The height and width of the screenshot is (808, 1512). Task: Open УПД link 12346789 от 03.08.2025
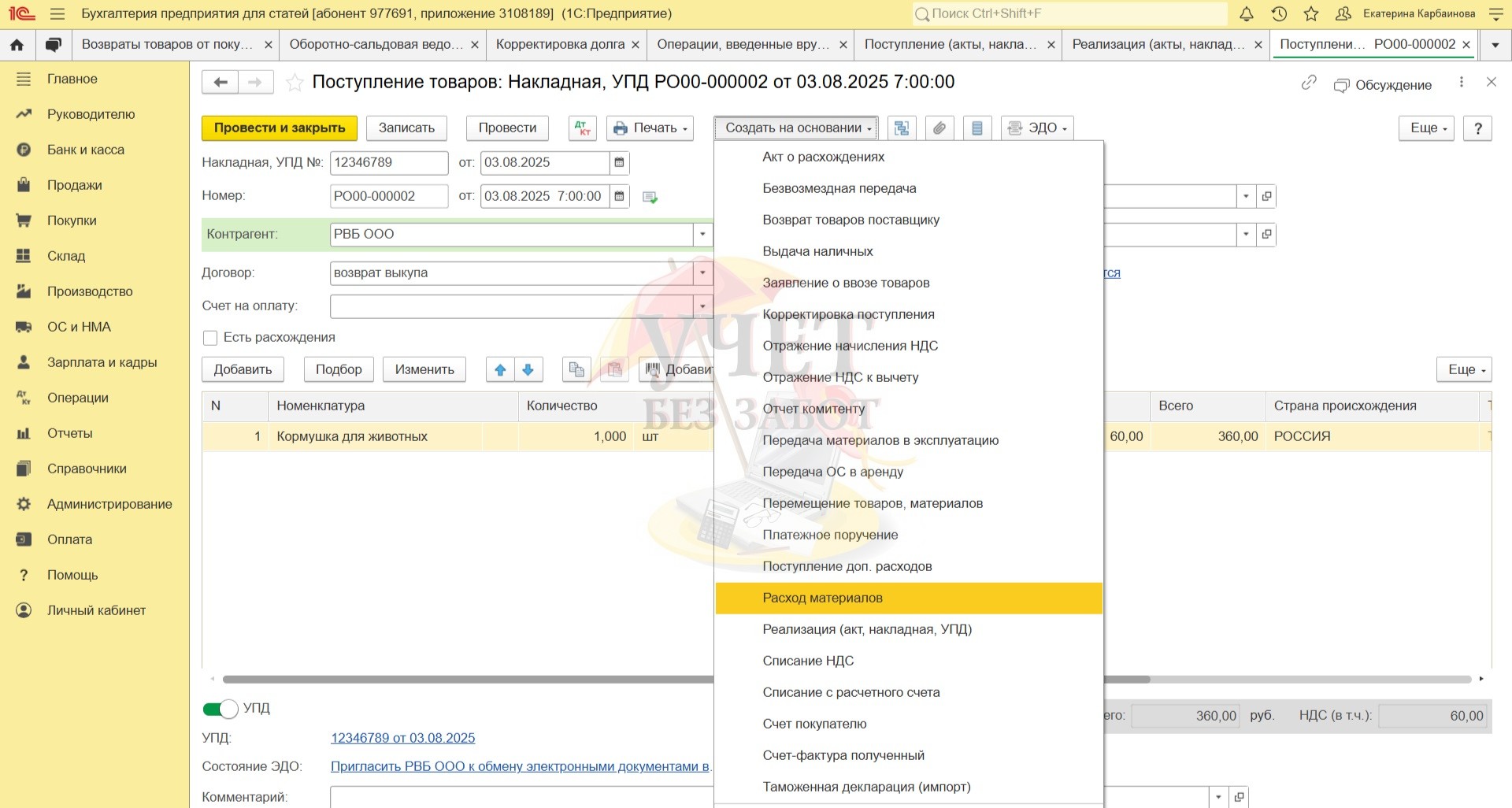pos(402,738)
